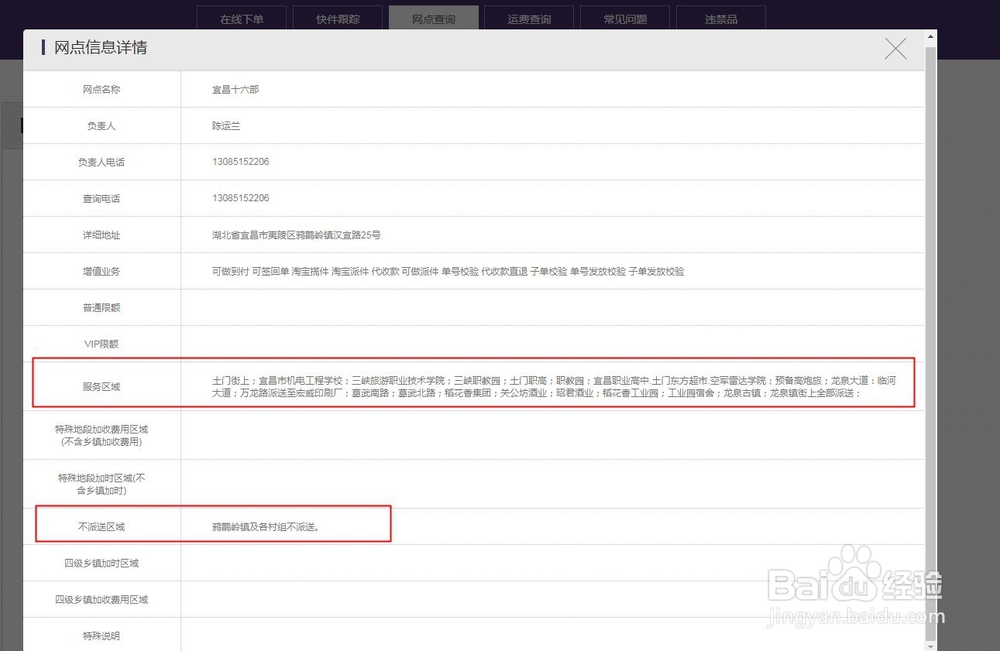Viewport: 1000px width, 651px height.
Task: Click the 服务区域 description text
Action: click(x=554, y=386)
